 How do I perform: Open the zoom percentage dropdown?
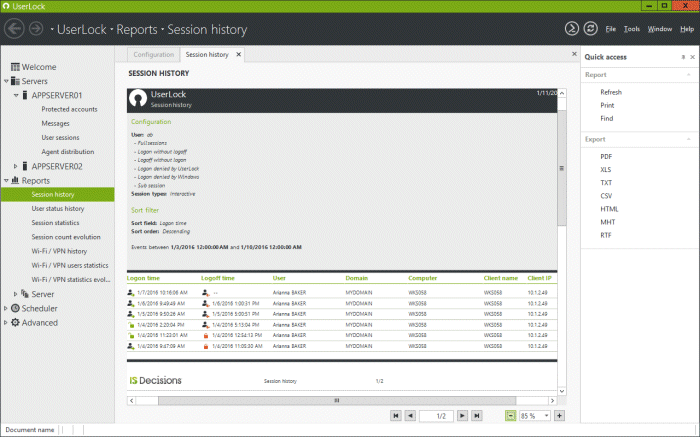(x=546, y=415)
